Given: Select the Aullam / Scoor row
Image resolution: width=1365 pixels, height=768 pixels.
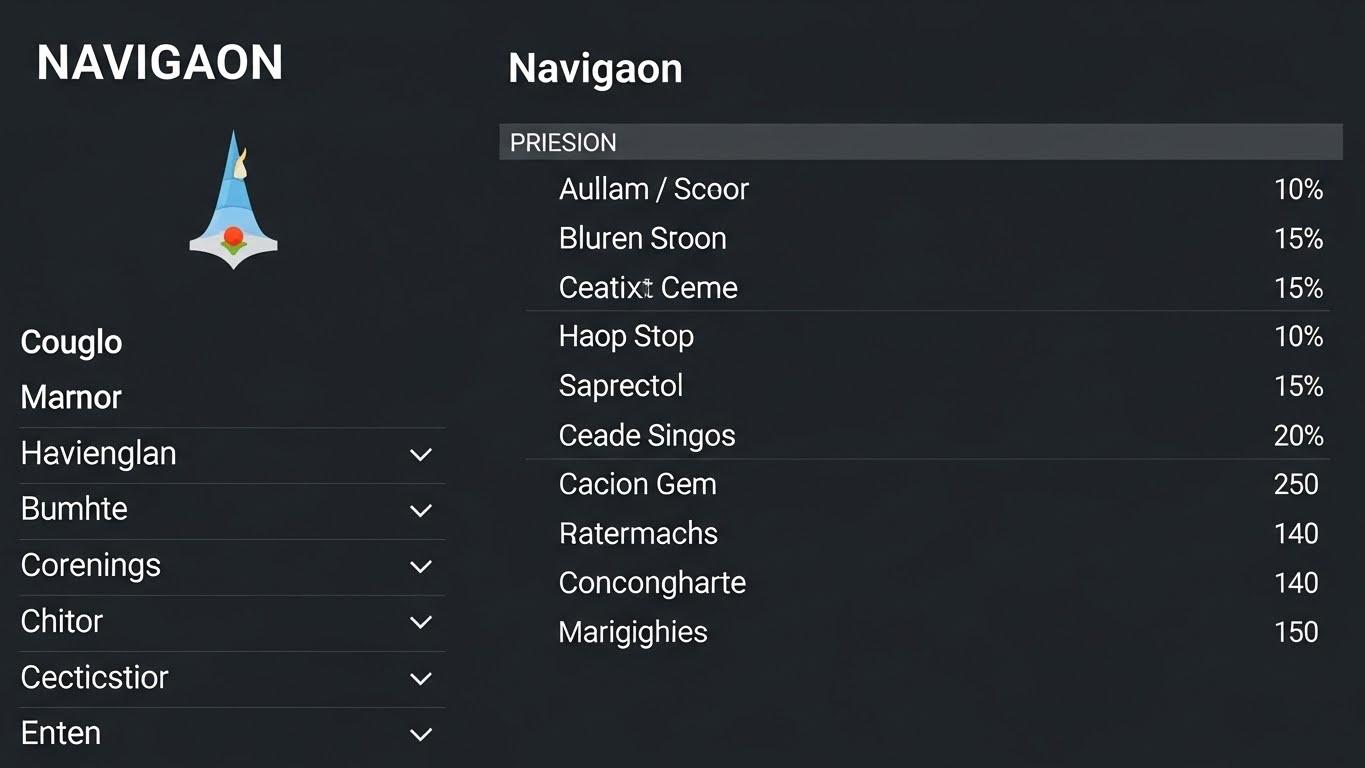Looking at the screenshot, I should click(654, 189).
